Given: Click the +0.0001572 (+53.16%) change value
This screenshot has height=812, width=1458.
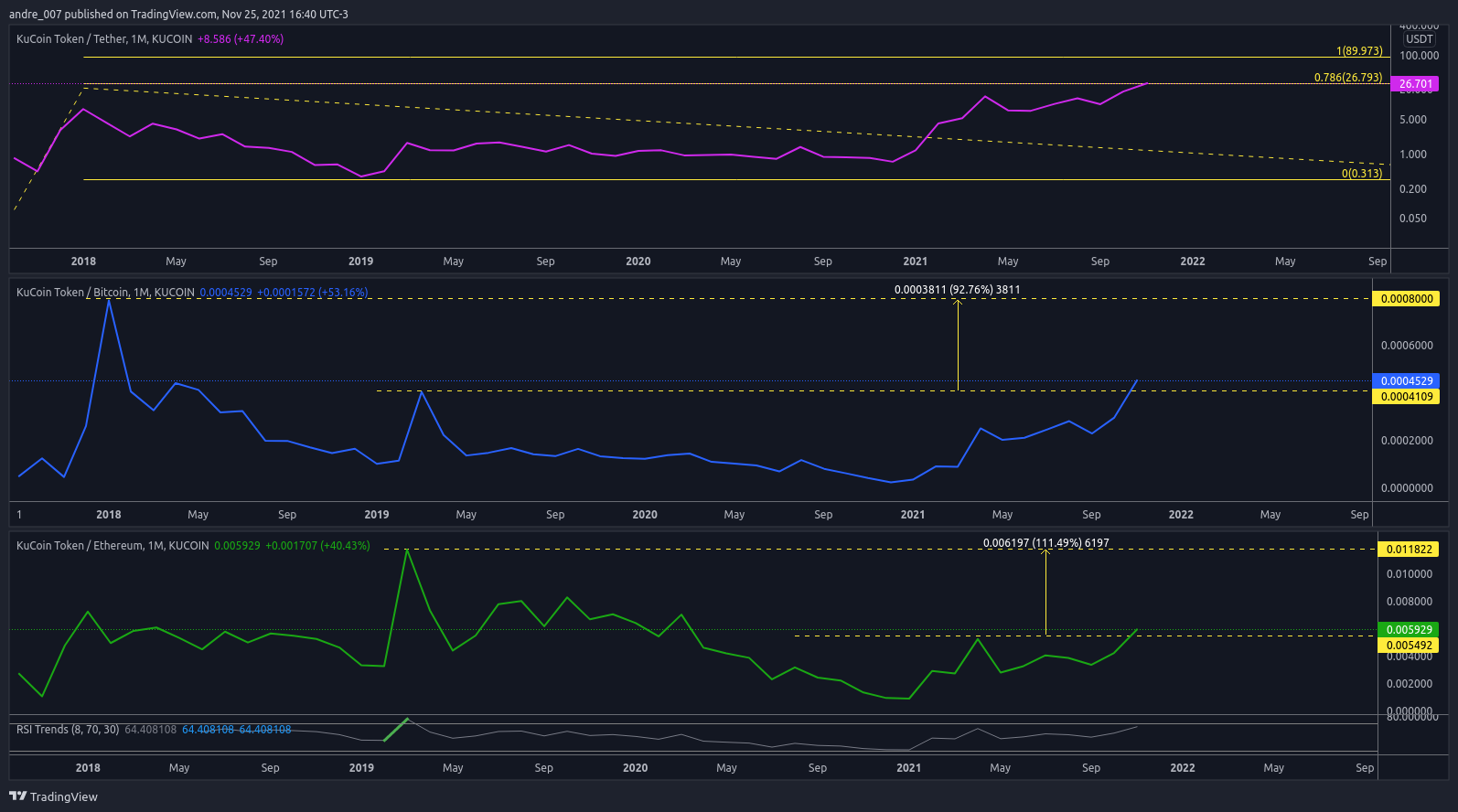Looking at the screenshot, I should click(x=313, y=293).
